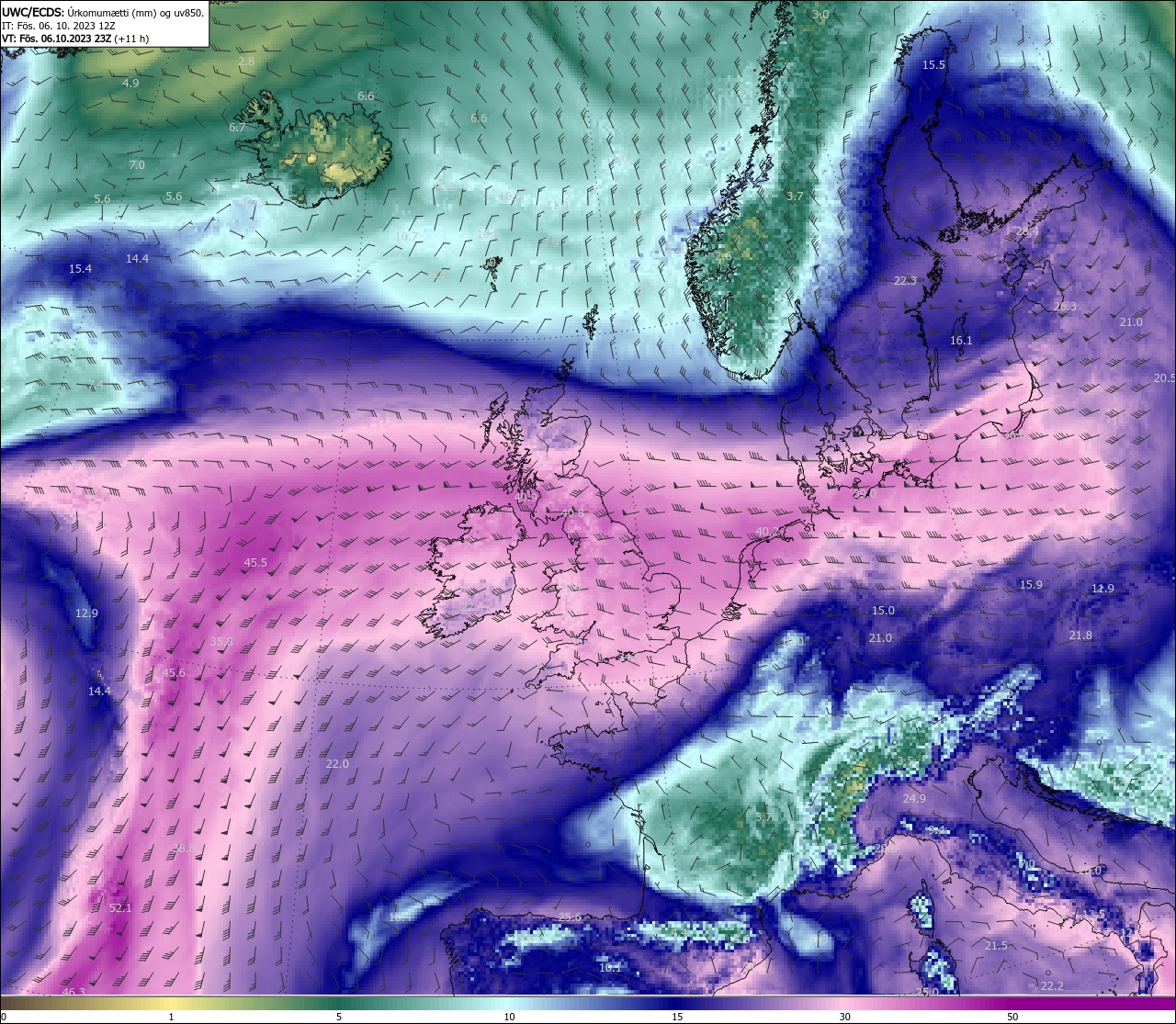Click the 12.9 value label

coord(86,613)
